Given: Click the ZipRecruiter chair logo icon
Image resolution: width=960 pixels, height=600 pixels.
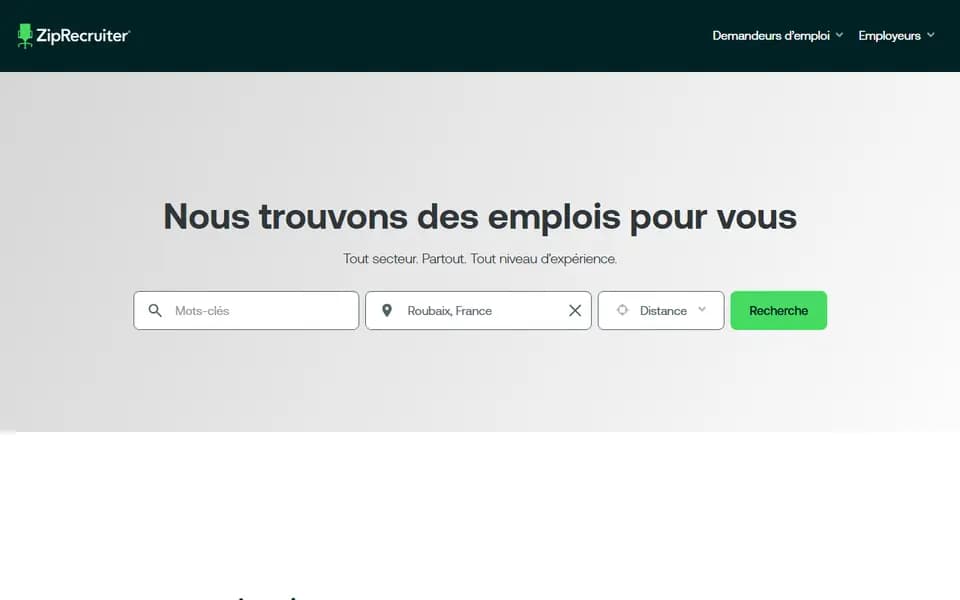Looking at the screenshot, I should point(25,36).
